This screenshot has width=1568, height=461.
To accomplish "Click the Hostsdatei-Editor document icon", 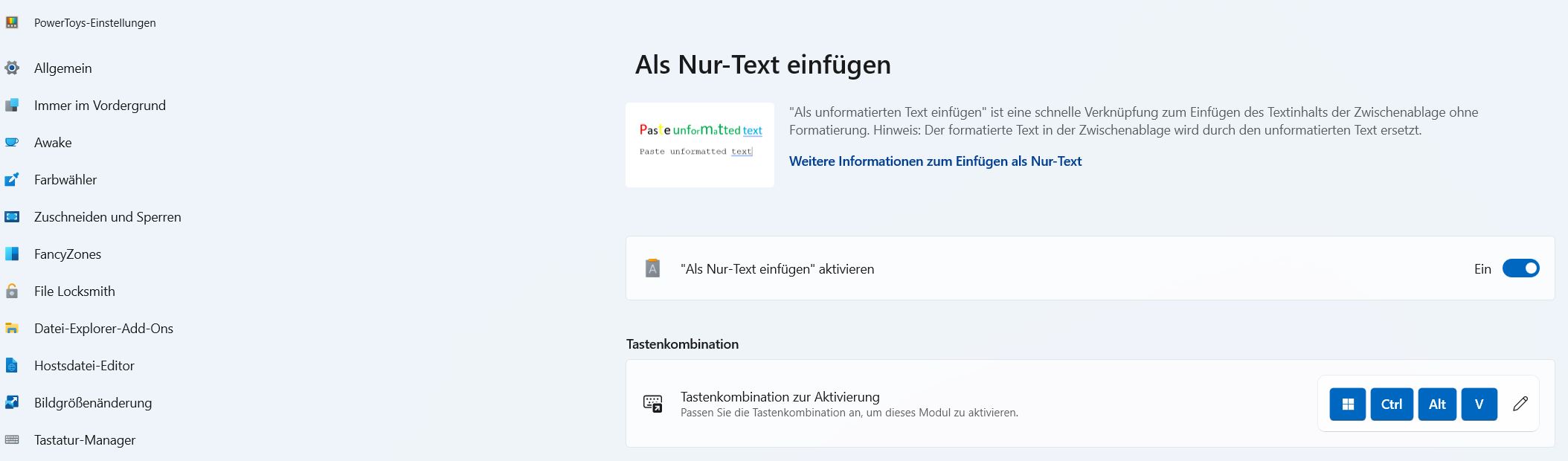I will coord(12,366).
